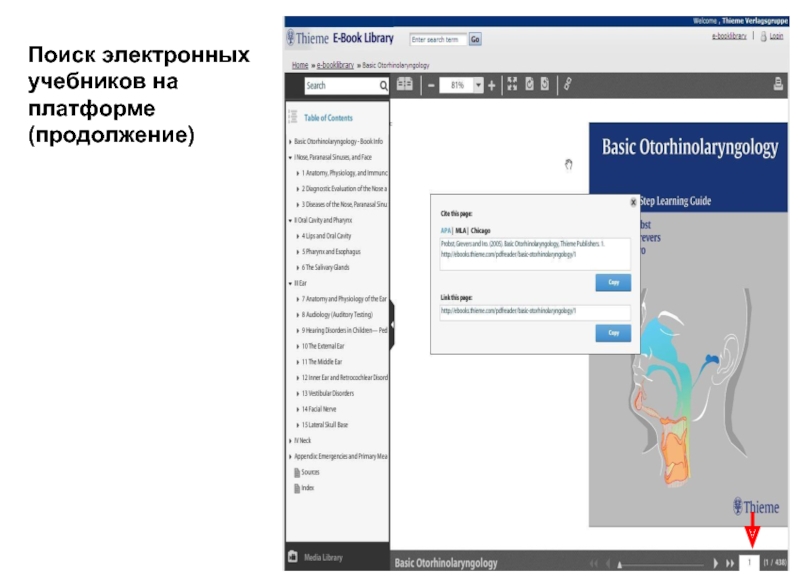Expand IV Neck section
The width and height of the screenshot is (800, 586).
point(290,441)
